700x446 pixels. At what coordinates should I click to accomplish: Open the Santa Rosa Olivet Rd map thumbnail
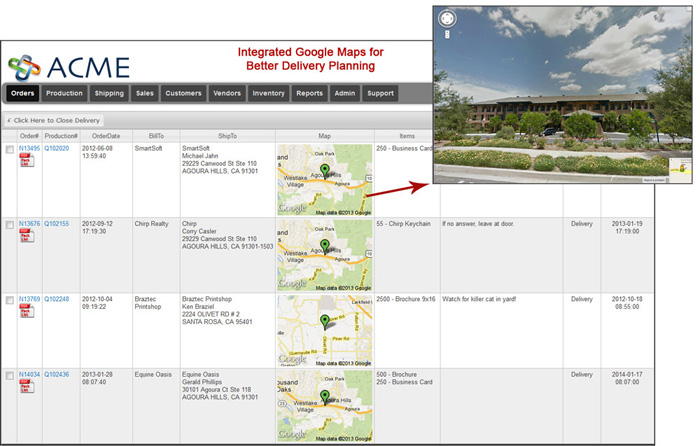[x=325, y=331]
